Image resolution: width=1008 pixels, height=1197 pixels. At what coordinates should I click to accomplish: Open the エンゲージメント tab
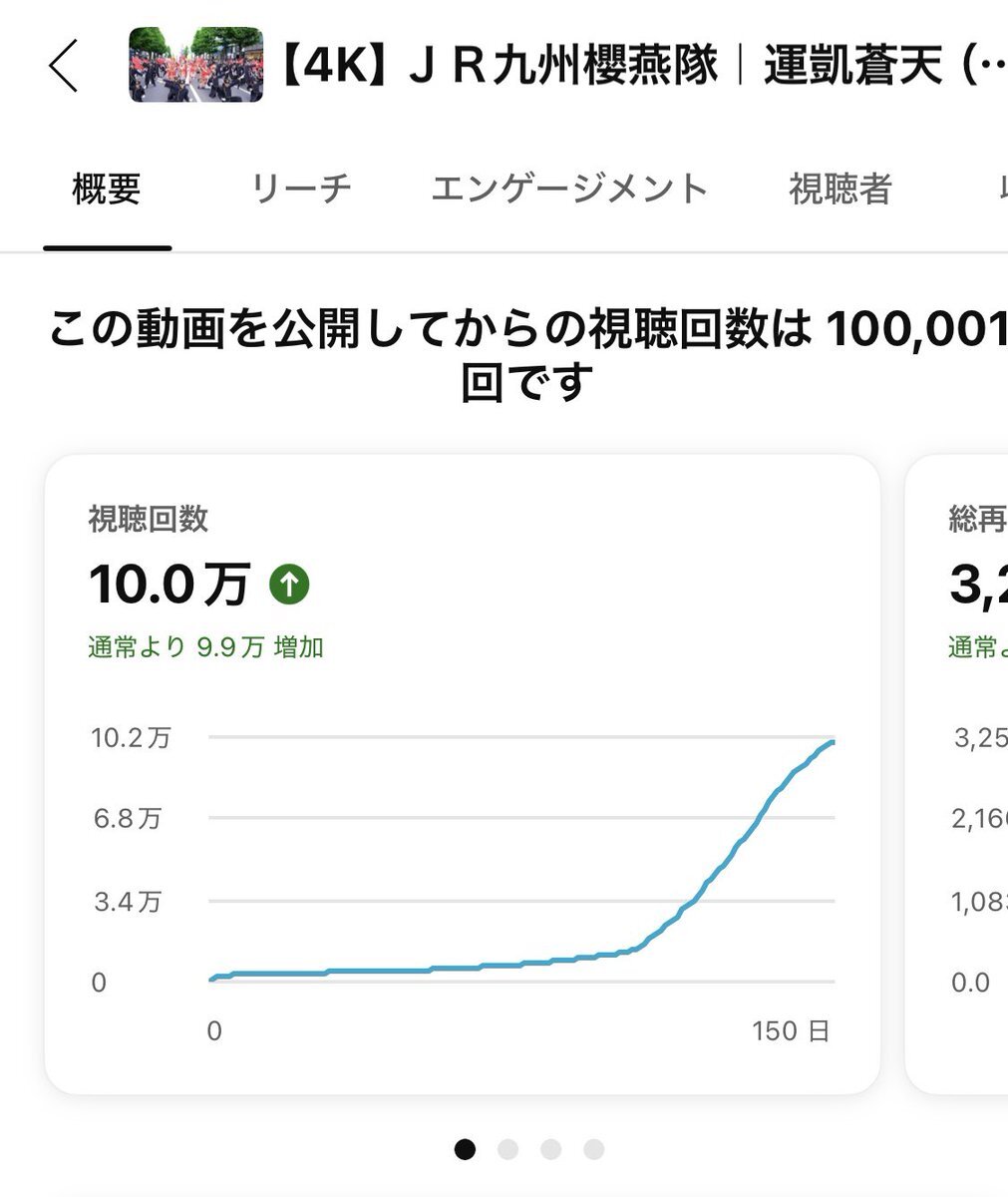coord(569,189)
